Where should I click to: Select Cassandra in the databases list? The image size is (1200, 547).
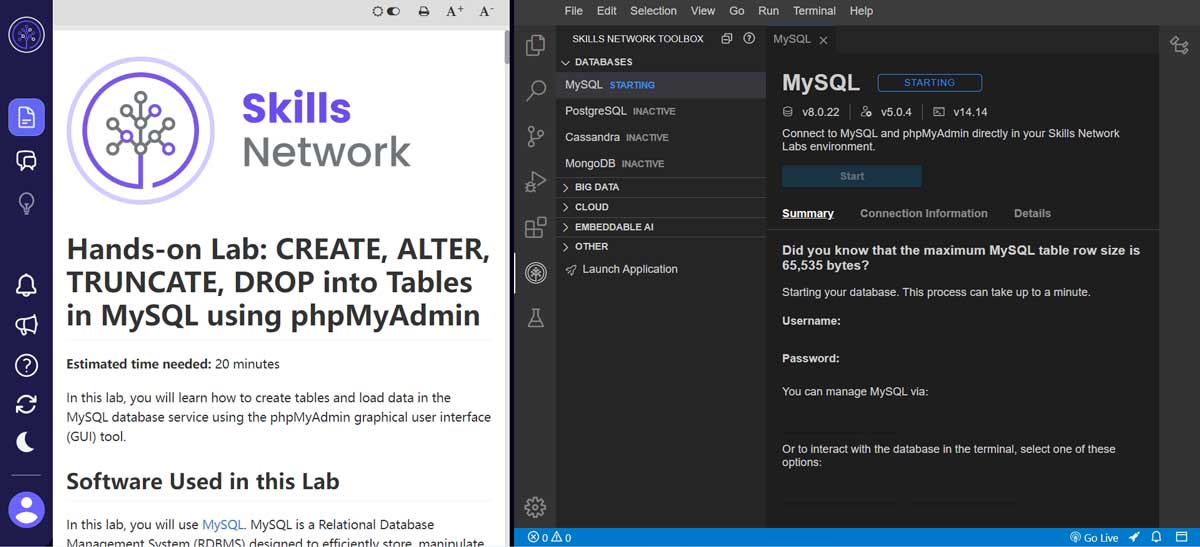[x=662, y=137]
